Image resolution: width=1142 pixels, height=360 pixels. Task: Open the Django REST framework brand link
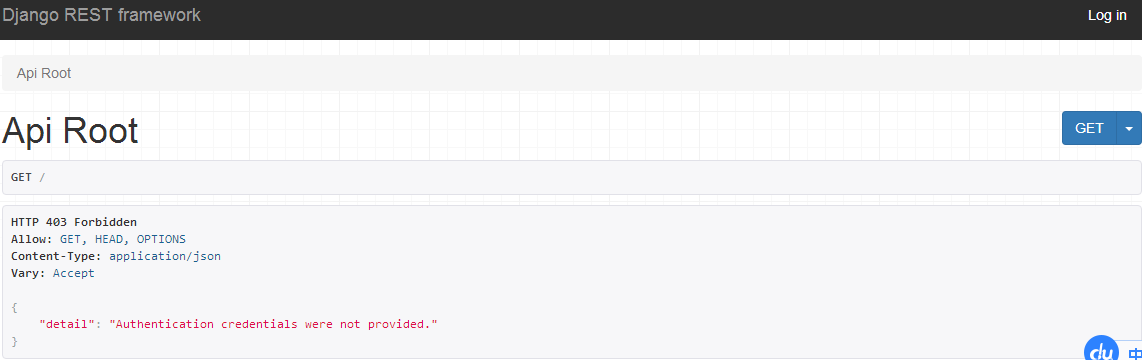click(101, 15)
